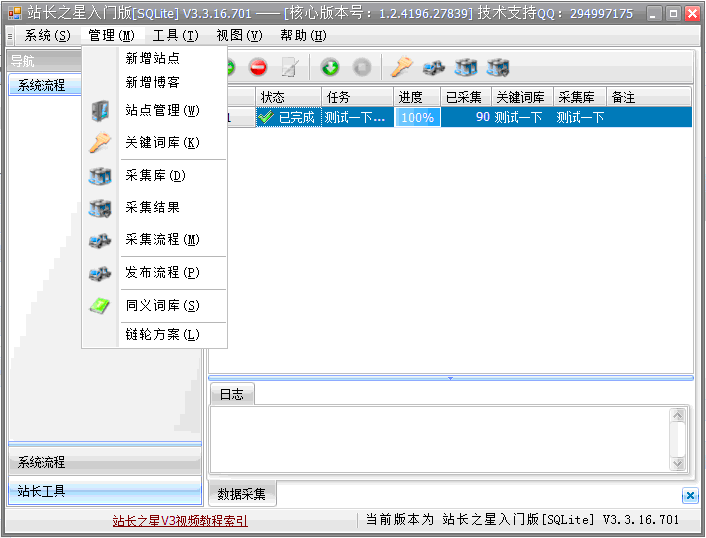Click the key icon beside 关键词库
The width and height of the screenshot is (706, 538).
coord(100,143)
